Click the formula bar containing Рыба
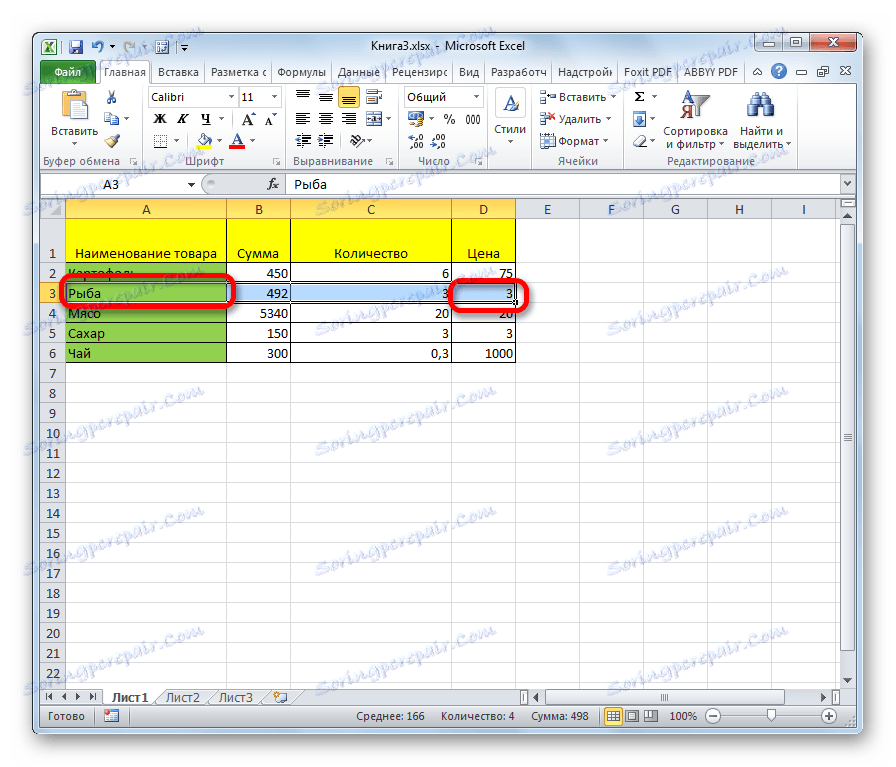This screenshot has width=896, height=767. click(x=565, y=184)
